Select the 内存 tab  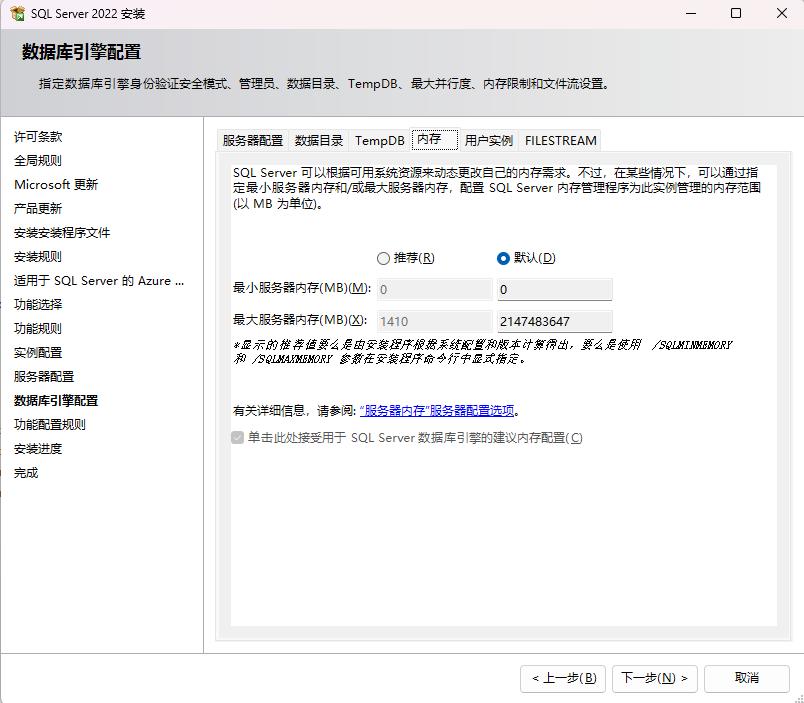[430, 139]
